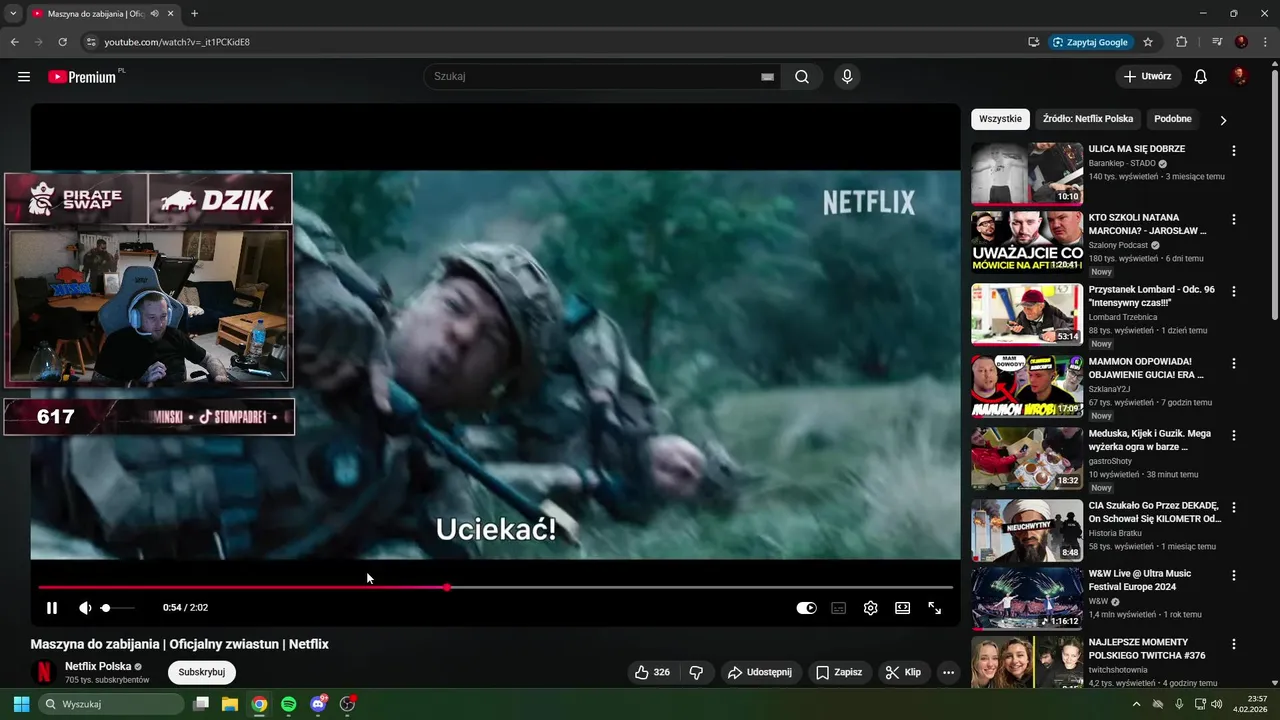Open options for W&W Live Ultra Music
Viewport: 1280px width, 720px height.
[1233, 576]
